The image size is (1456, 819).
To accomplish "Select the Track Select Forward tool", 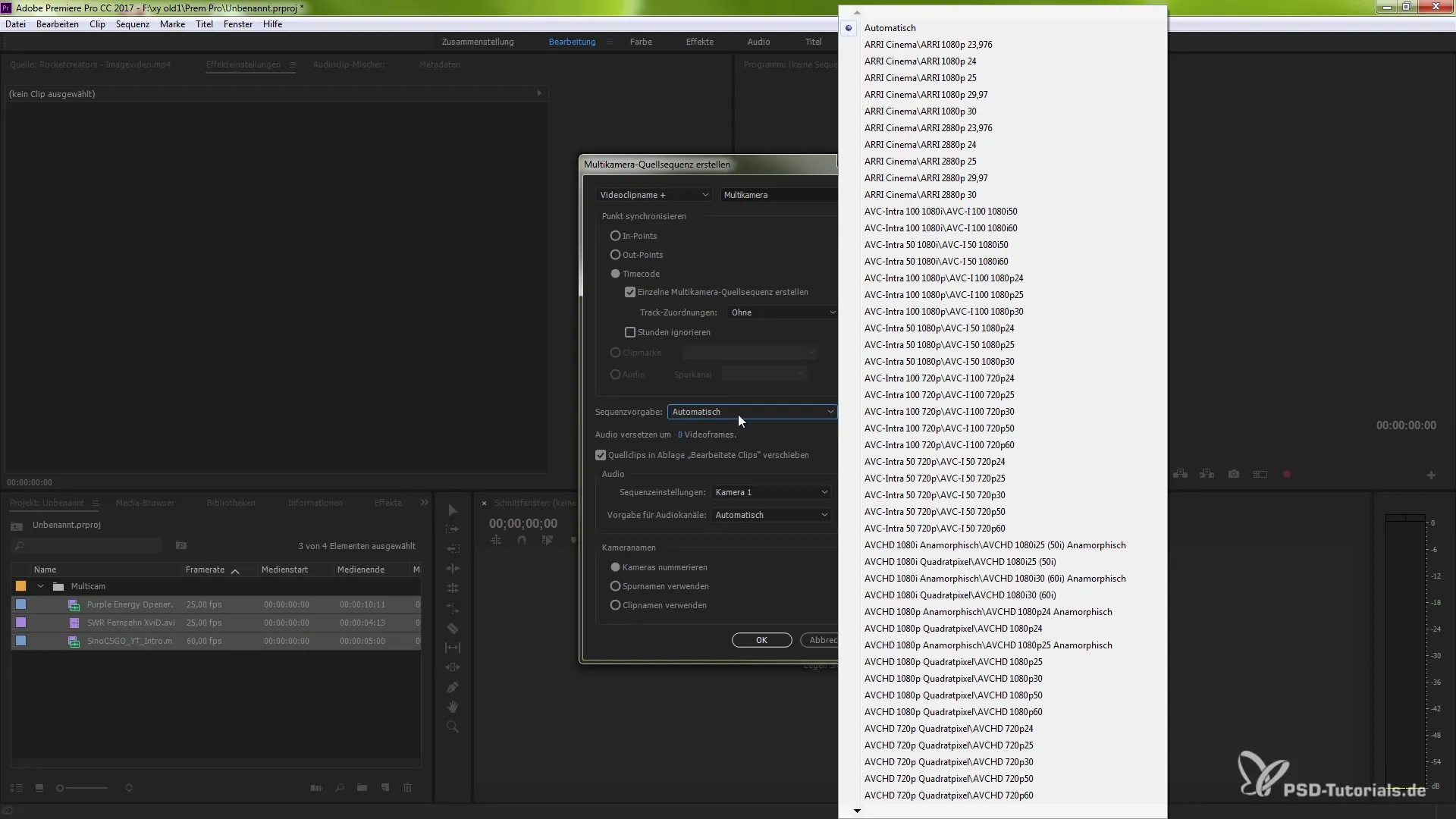I will pyautogui.click(x=453, y=529).
